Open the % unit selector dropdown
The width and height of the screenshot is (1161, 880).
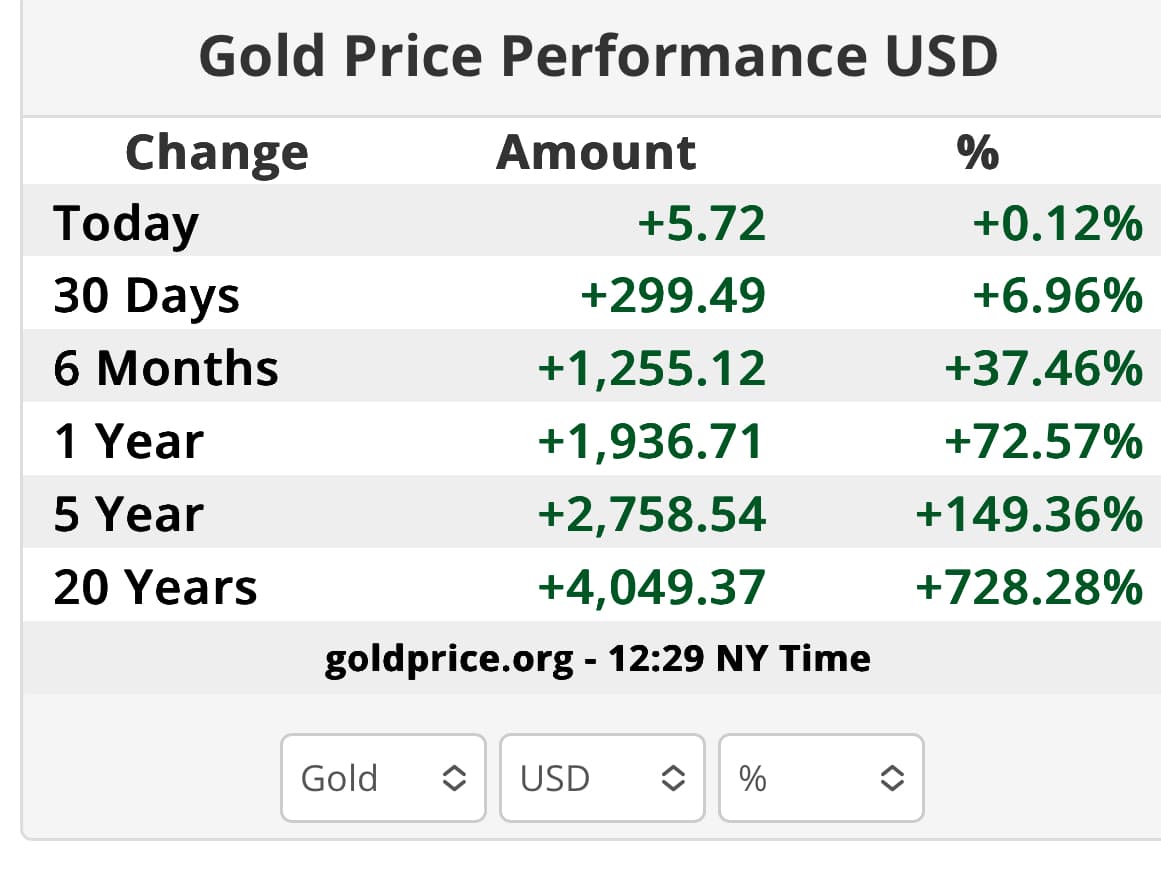coord(820,778)
